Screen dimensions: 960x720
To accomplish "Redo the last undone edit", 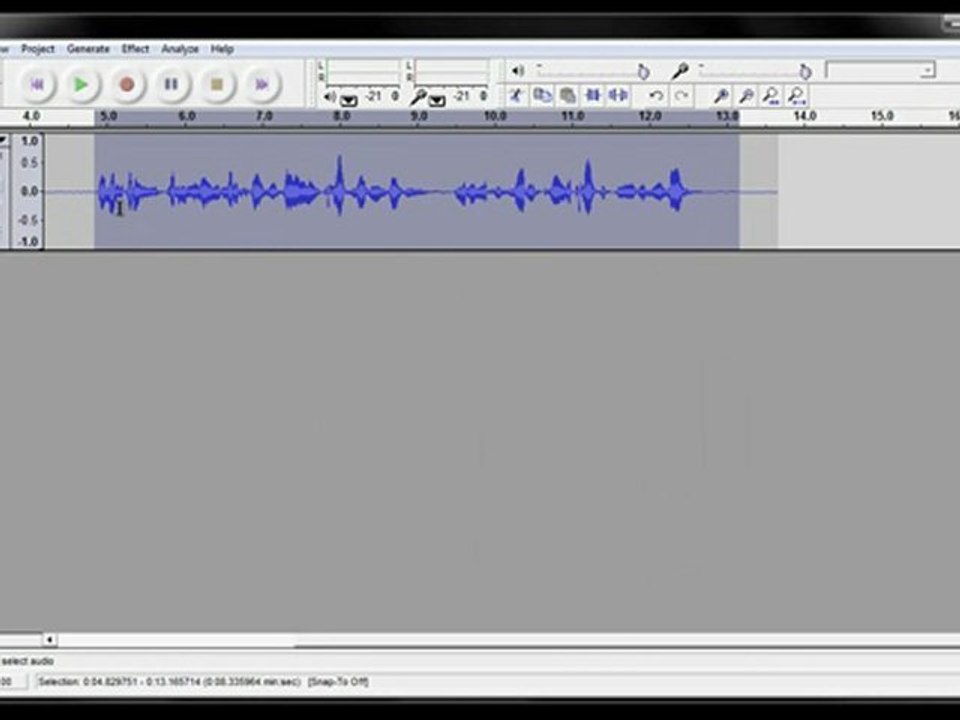I will (681, 96).
